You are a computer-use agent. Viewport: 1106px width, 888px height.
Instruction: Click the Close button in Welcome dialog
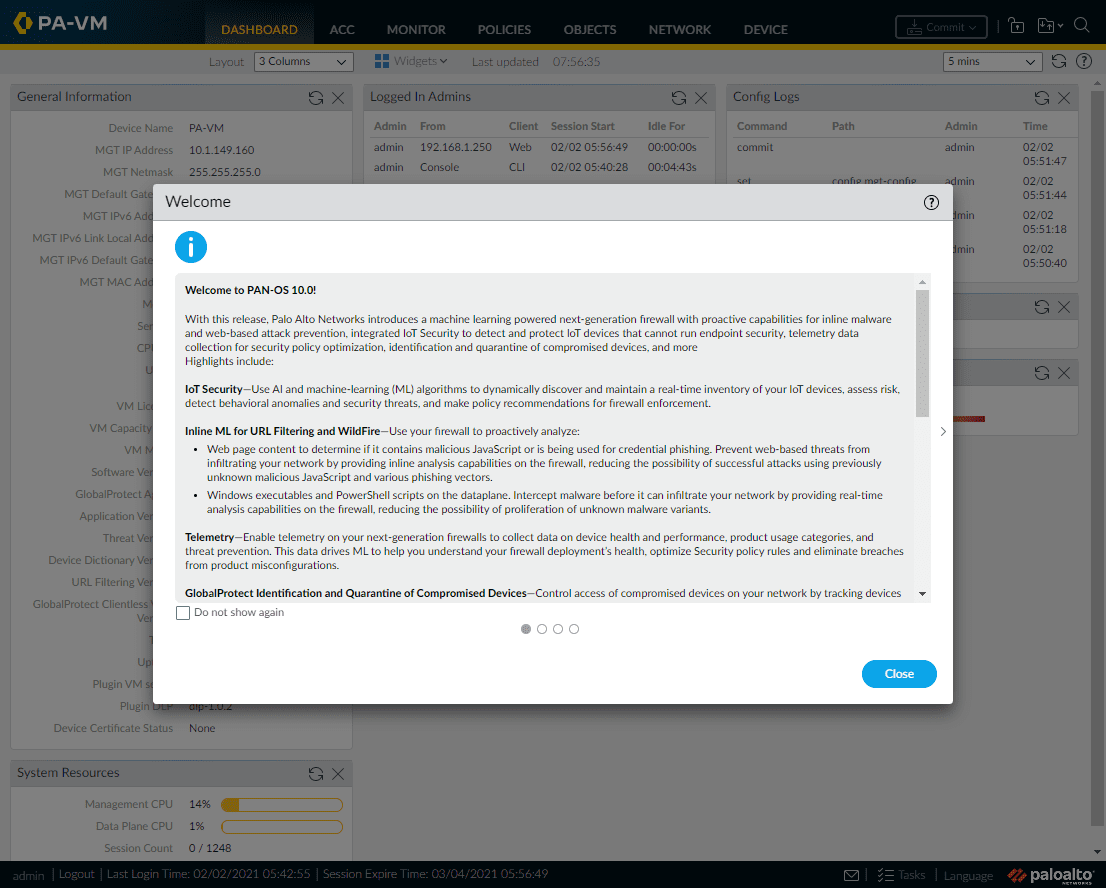(899, 674)
